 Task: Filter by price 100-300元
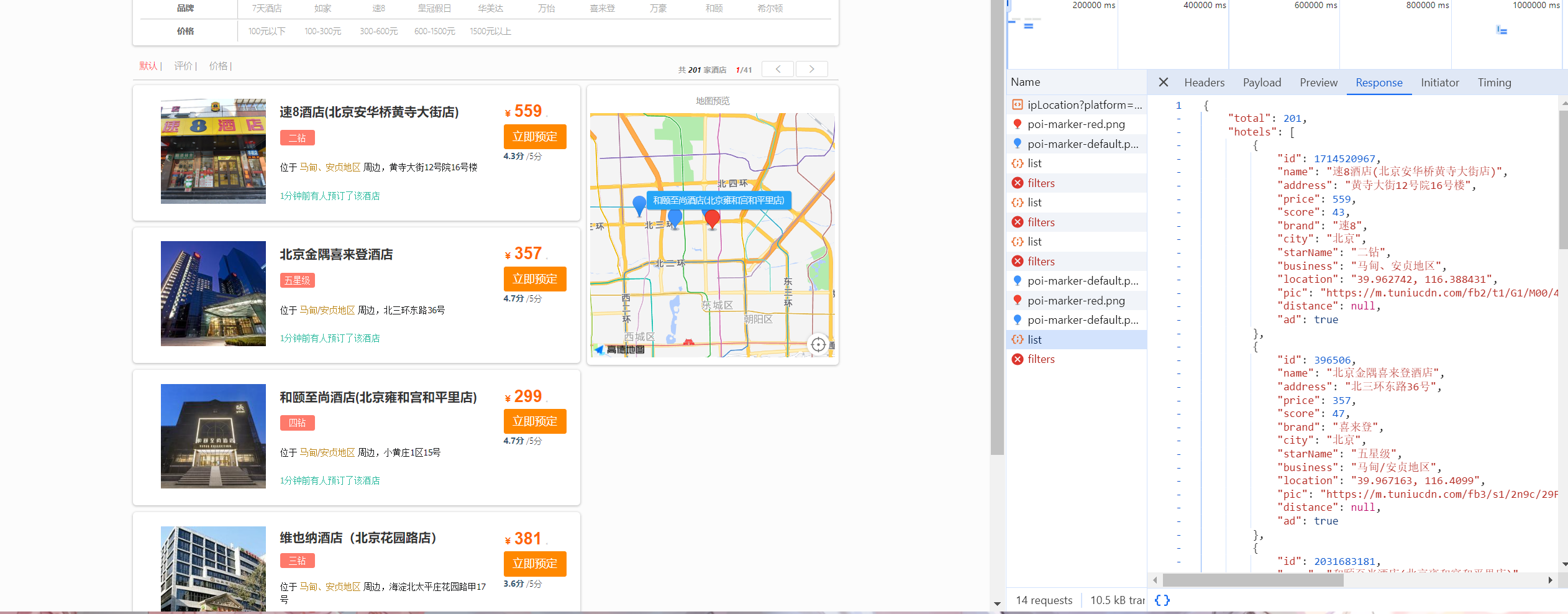323,31
